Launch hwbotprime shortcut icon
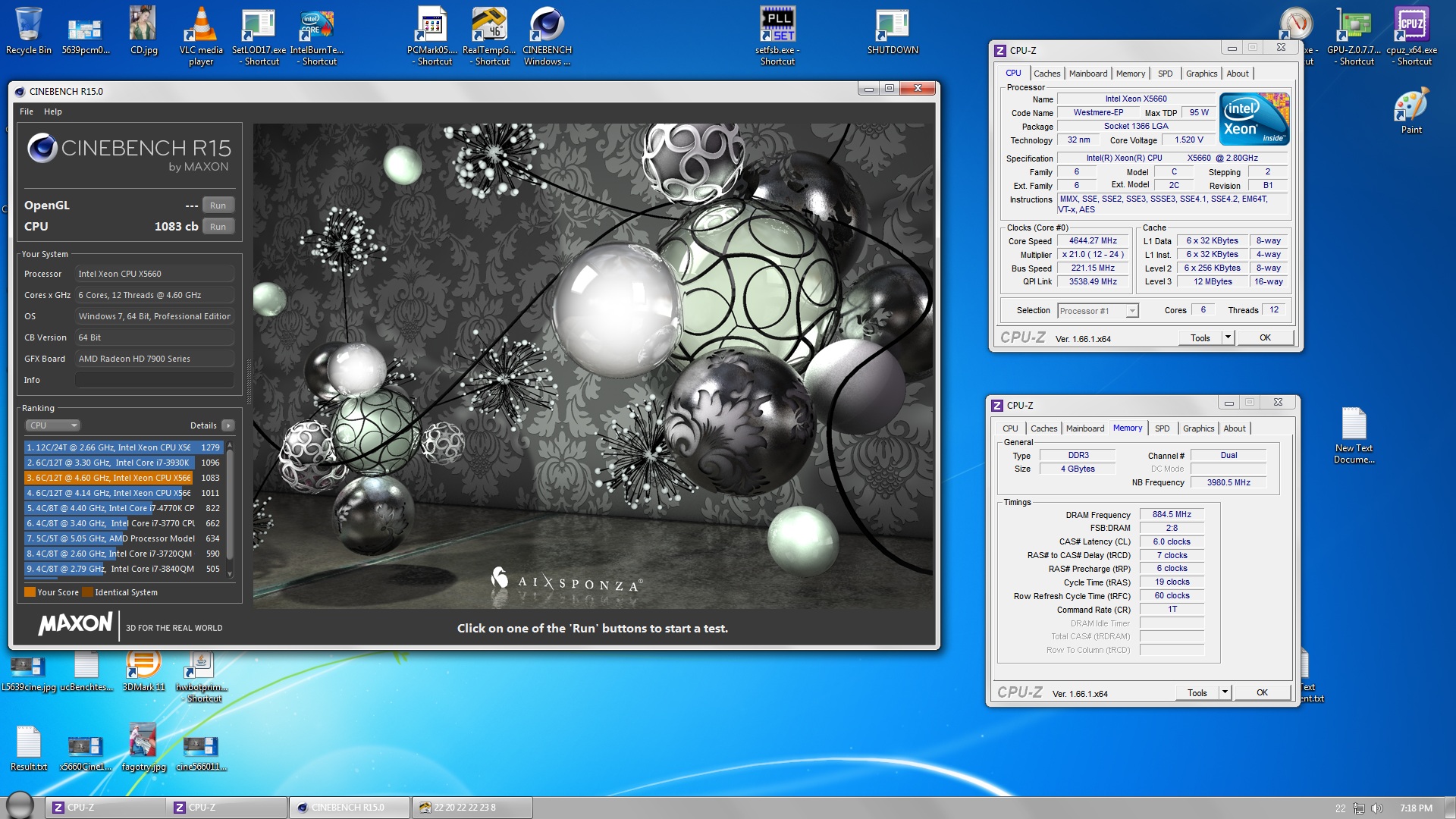 click(201, 677)
